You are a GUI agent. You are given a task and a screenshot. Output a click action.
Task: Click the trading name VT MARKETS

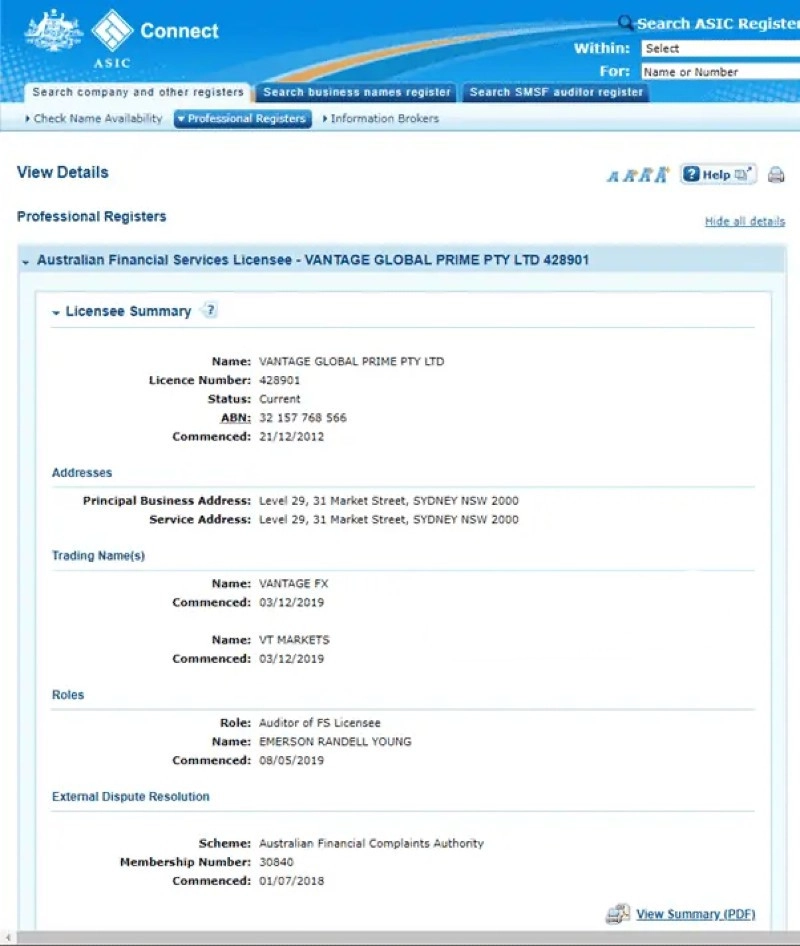[294, 640]
